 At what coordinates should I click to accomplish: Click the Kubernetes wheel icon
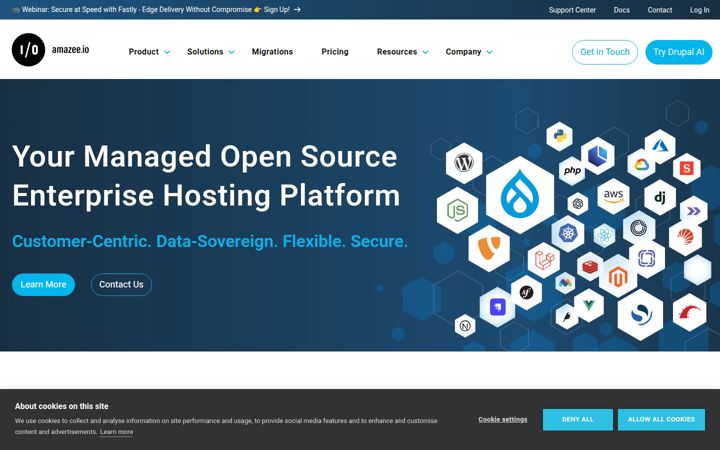click(568, 234)
